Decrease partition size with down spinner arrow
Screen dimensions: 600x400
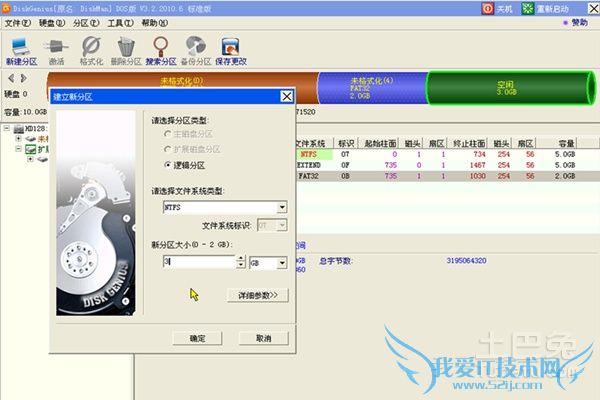[241, 265]
